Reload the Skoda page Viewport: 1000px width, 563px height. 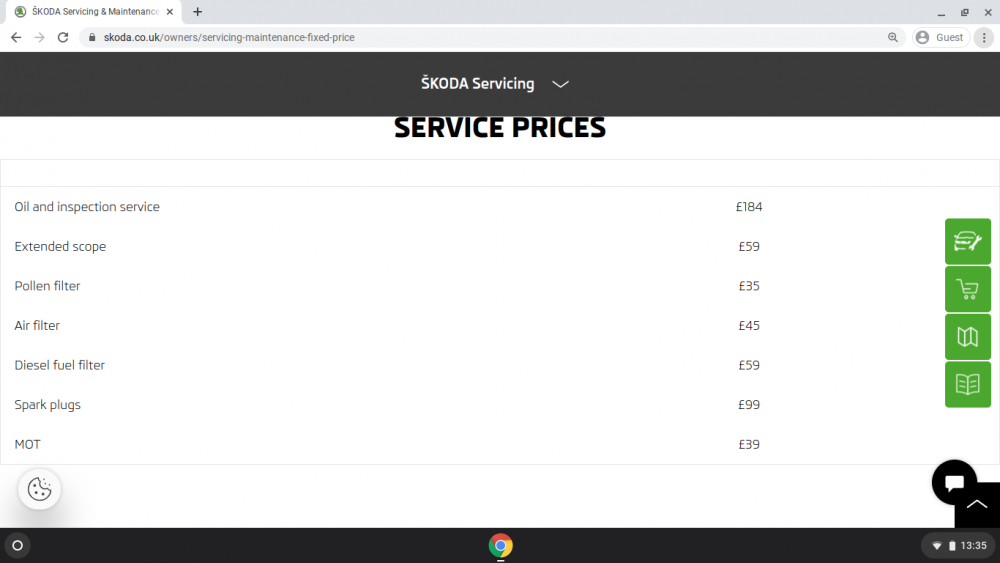(62, 38)
